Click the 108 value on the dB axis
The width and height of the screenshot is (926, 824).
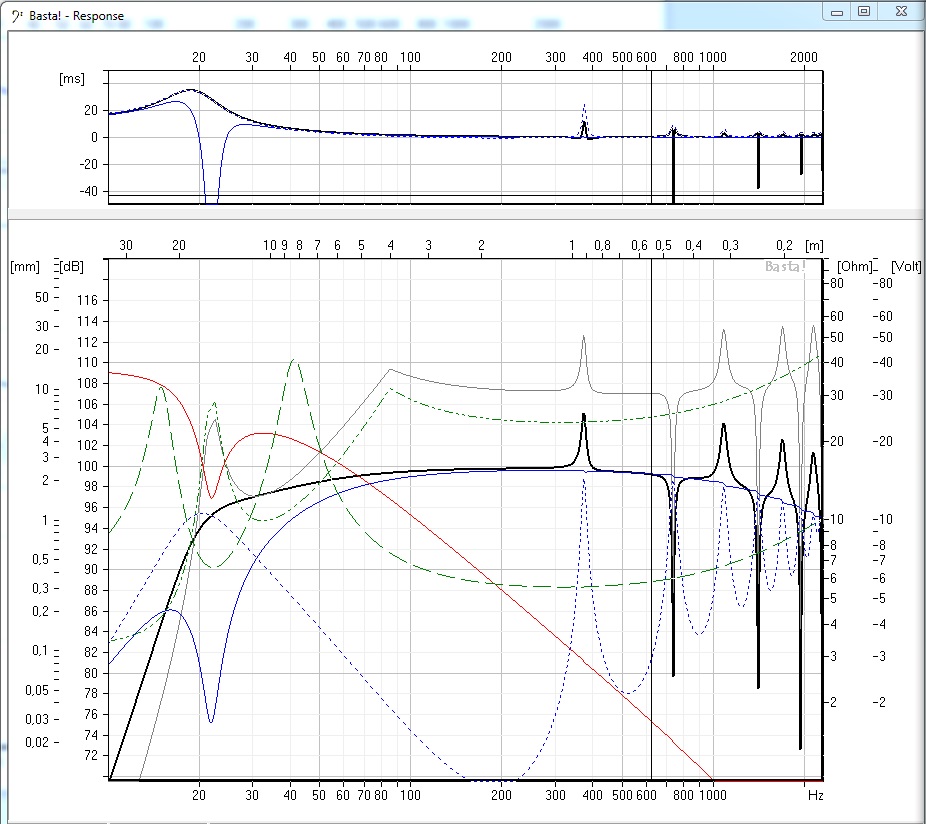coord(87,383)
